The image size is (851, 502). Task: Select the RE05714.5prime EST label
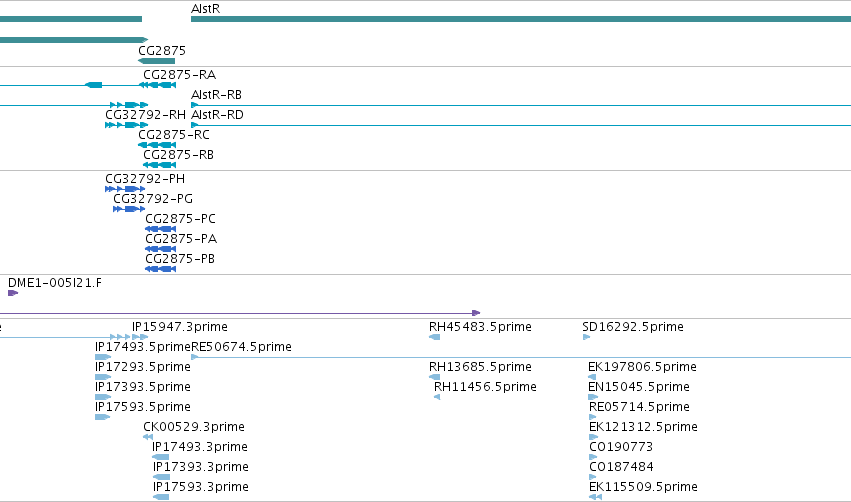point(639,407)
